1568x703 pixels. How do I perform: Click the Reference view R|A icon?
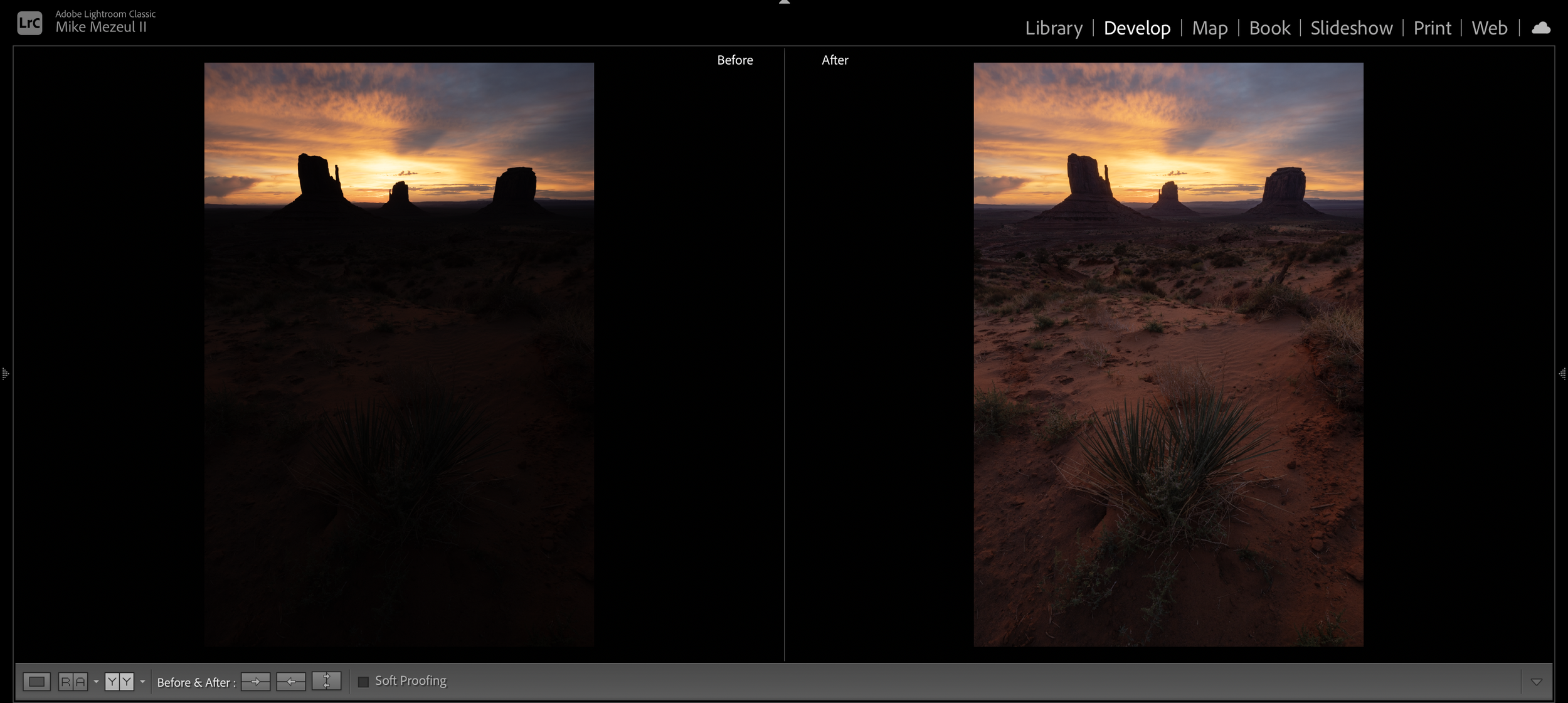coord(73,682)
